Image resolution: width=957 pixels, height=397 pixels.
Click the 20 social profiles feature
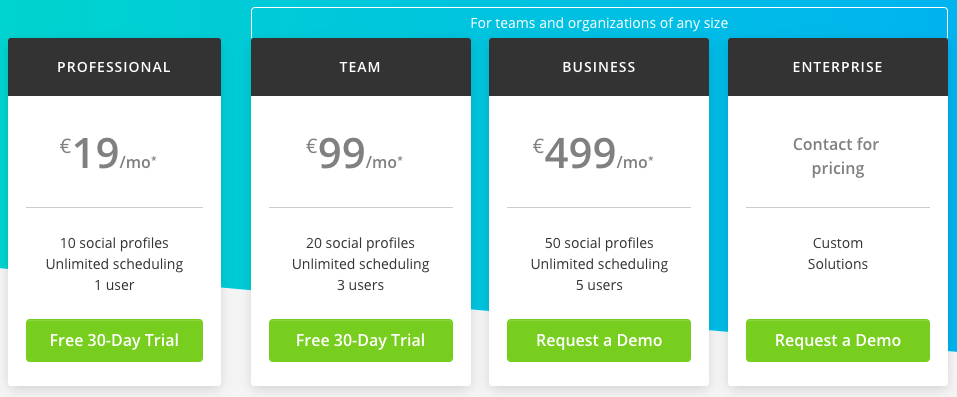pos(361,243)
